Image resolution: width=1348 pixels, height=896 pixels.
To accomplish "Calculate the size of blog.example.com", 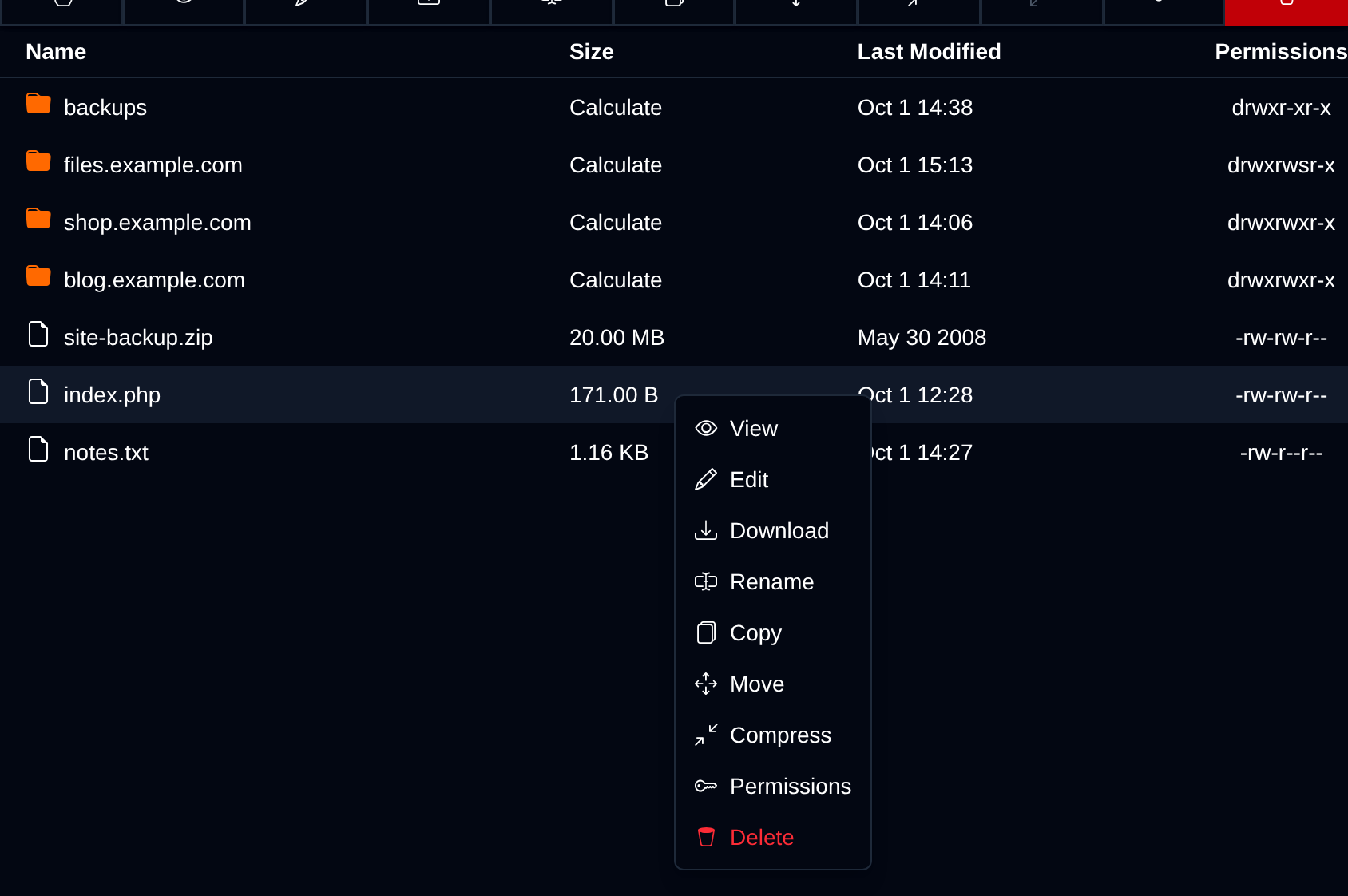I will pos(616,280).
